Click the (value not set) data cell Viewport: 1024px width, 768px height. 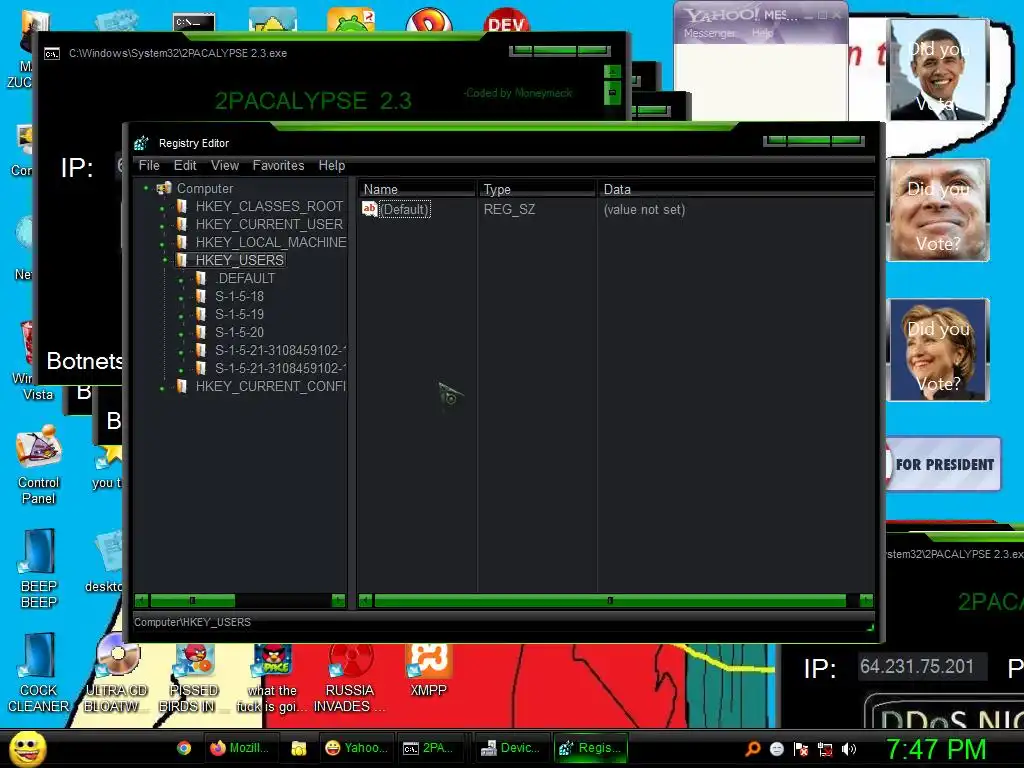[644, 210]
